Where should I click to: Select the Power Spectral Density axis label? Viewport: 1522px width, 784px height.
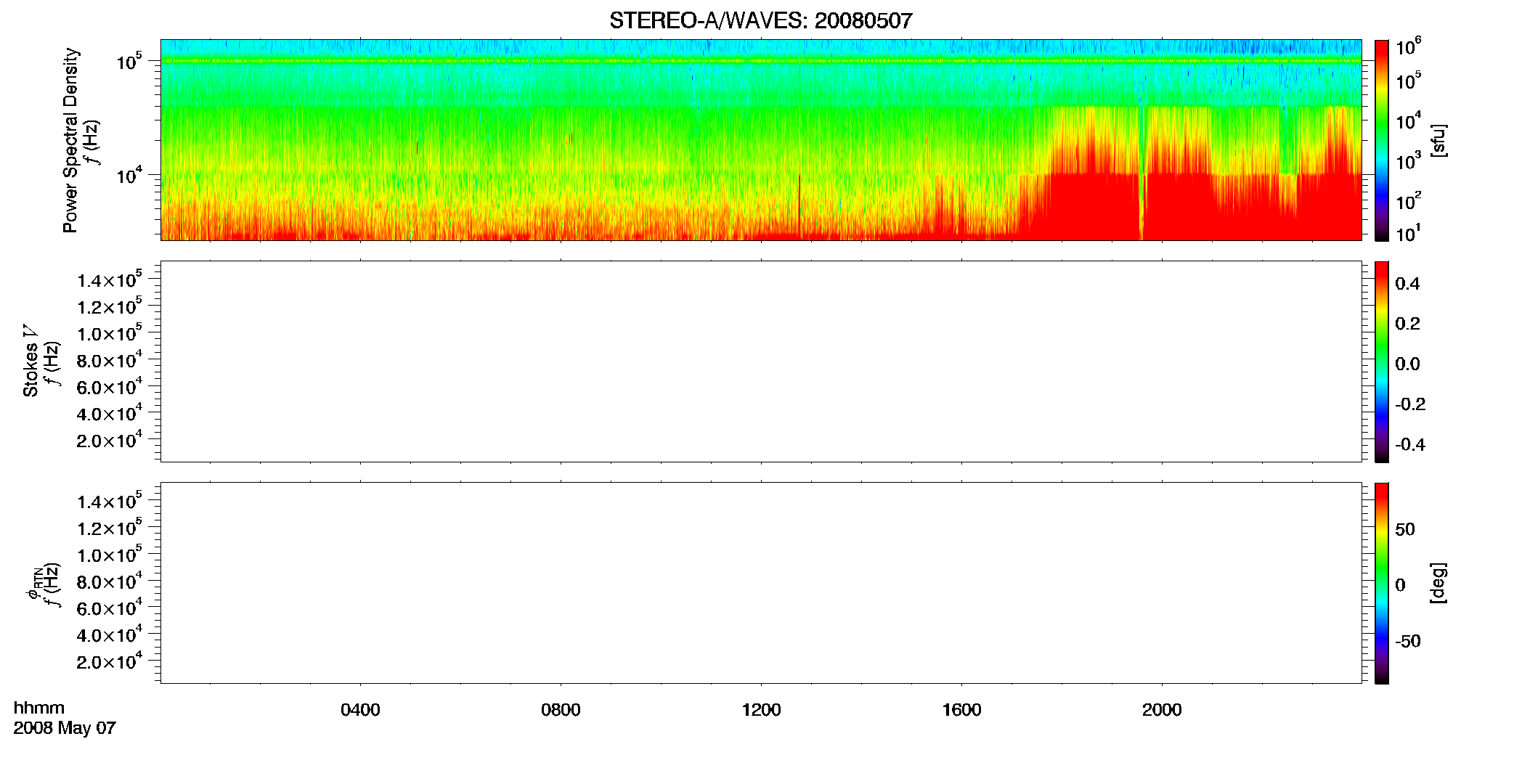(x=70, y=140)
